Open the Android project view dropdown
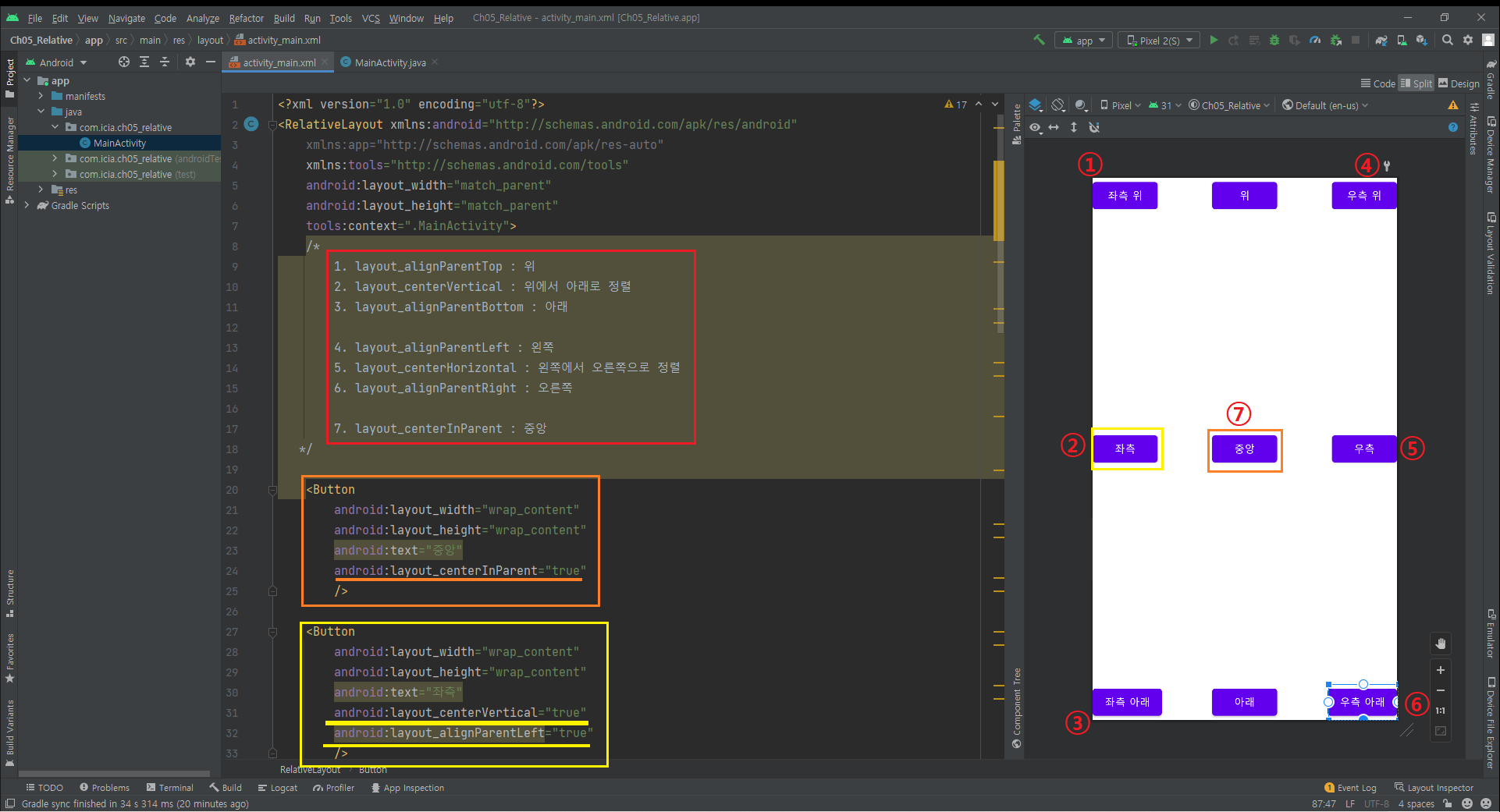This screenshot has width=1500, height=812. pyautogui.click(x=56, y=62)
